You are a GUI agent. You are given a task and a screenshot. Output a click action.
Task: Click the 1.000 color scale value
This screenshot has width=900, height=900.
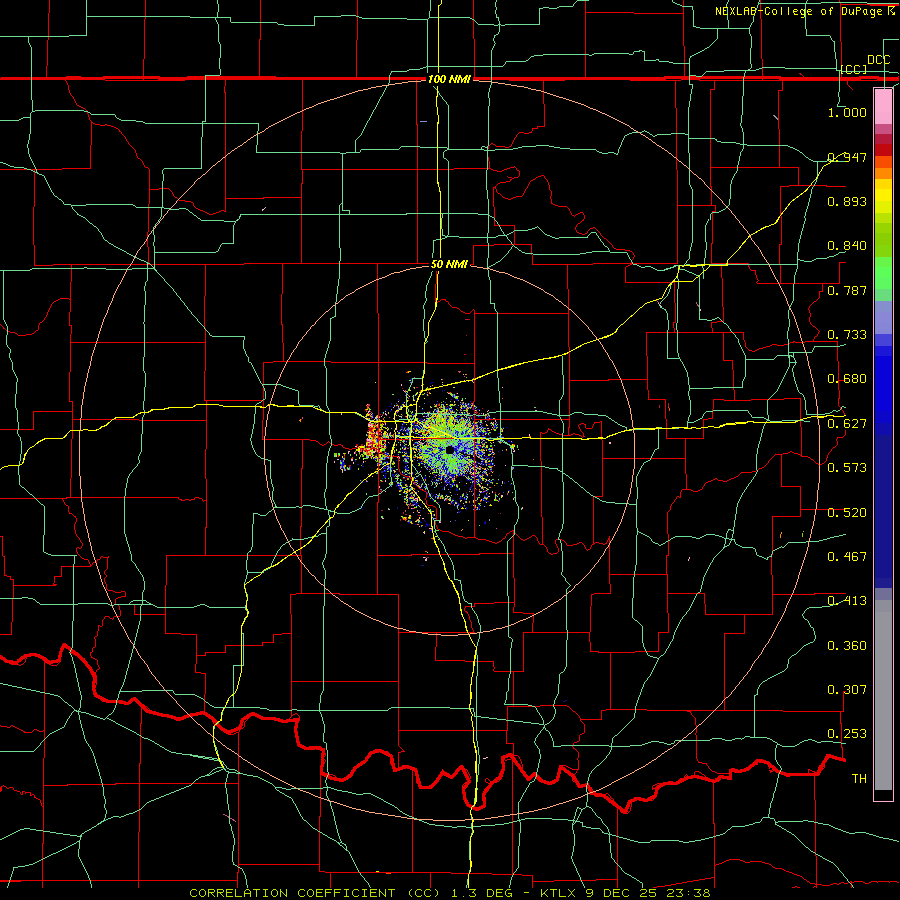click(x=847, y=112)
